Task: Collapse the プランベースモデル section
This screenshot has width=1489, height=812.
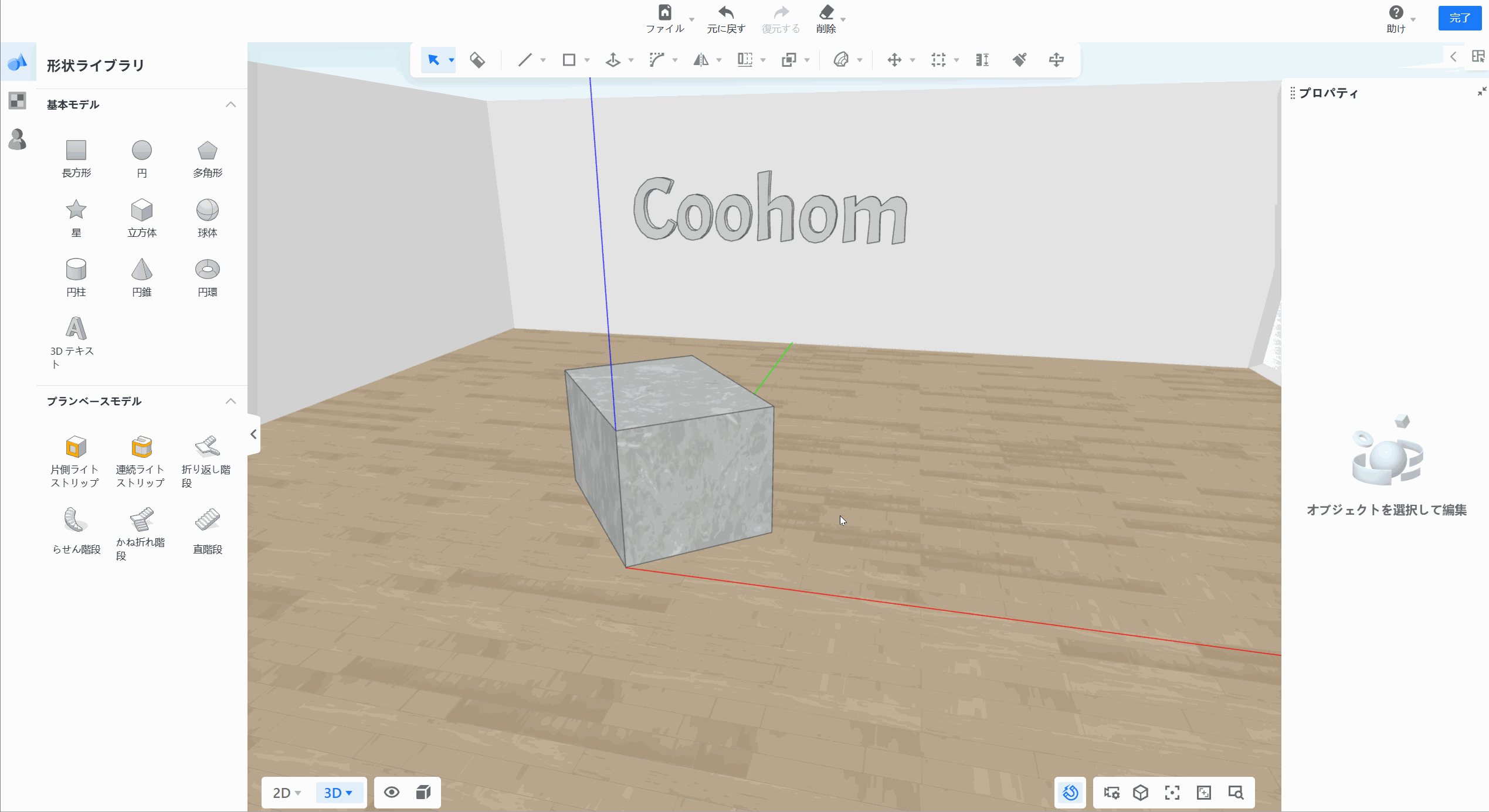Action: [231, 401]
